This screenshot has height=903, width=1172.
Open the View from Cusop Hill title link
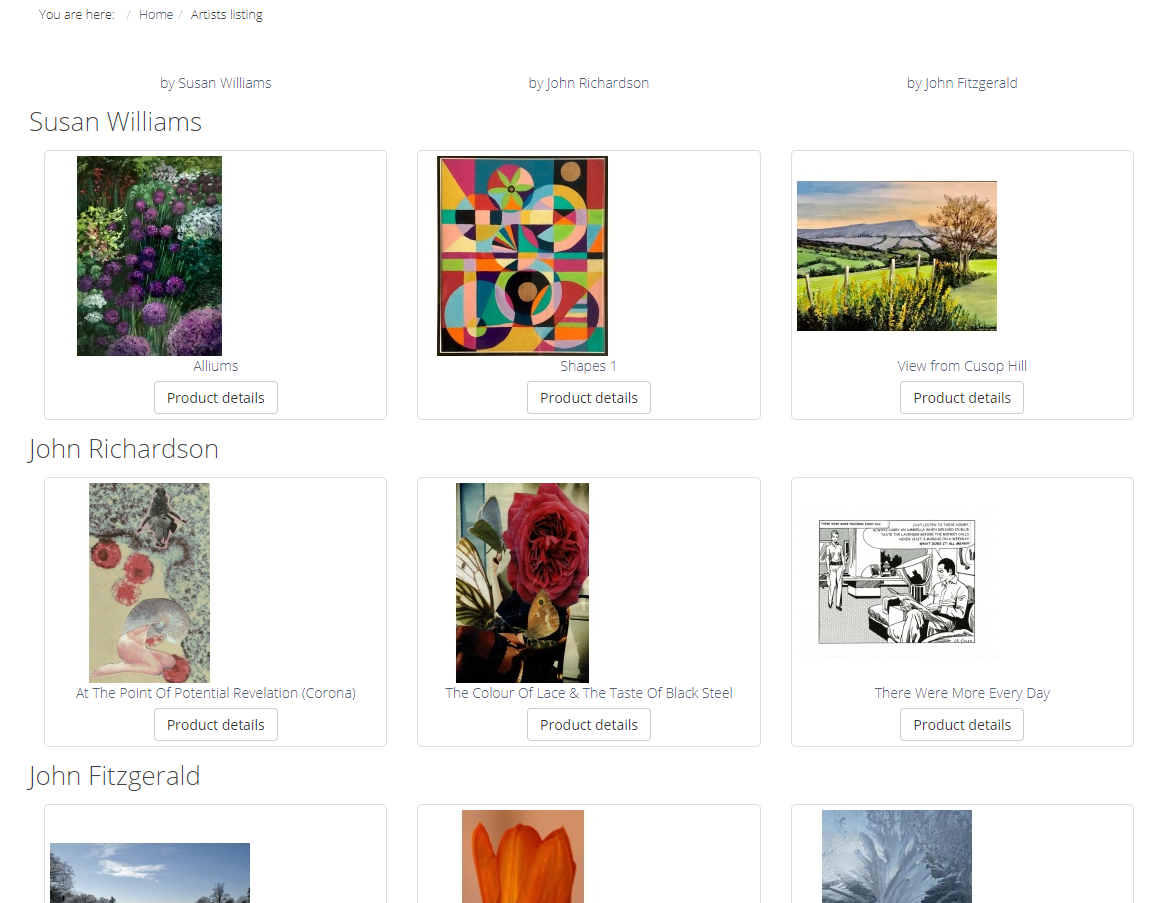click(x=962, y=366)
